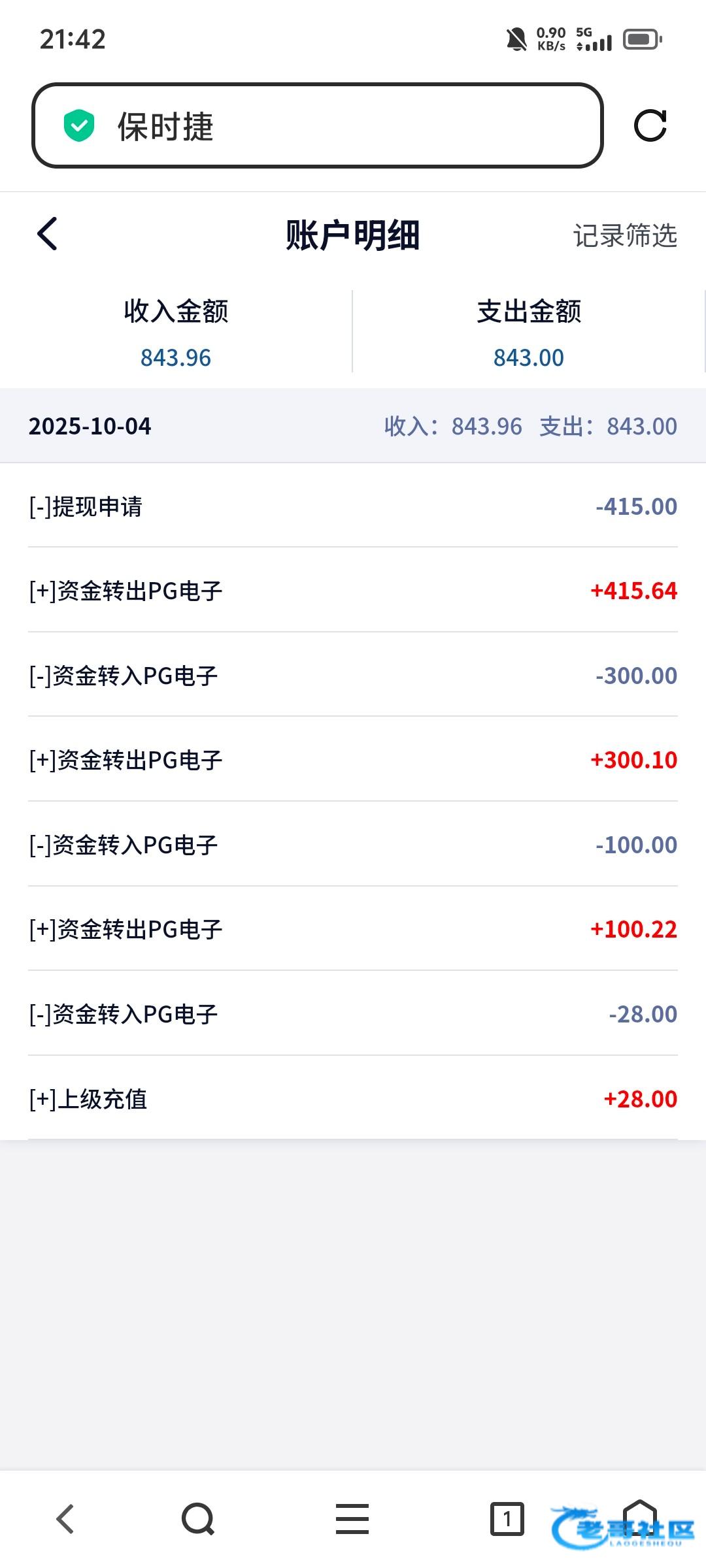The height and width of the screenshot is (1568, 706).
Task: Select the 收入金额 summary tab
Action: [176, 332]
